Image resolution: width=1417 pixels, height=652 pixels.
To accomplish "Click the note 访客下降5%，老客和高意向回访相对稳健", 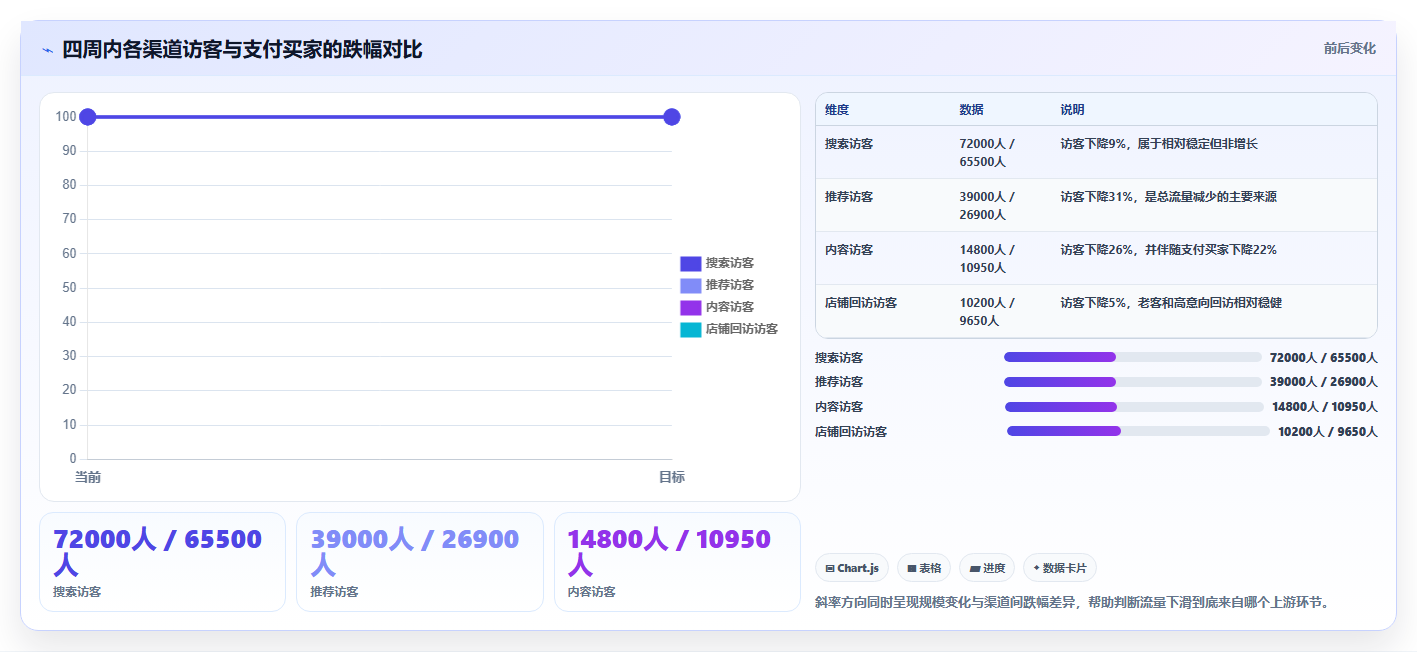I will [x=1171, y=303].
